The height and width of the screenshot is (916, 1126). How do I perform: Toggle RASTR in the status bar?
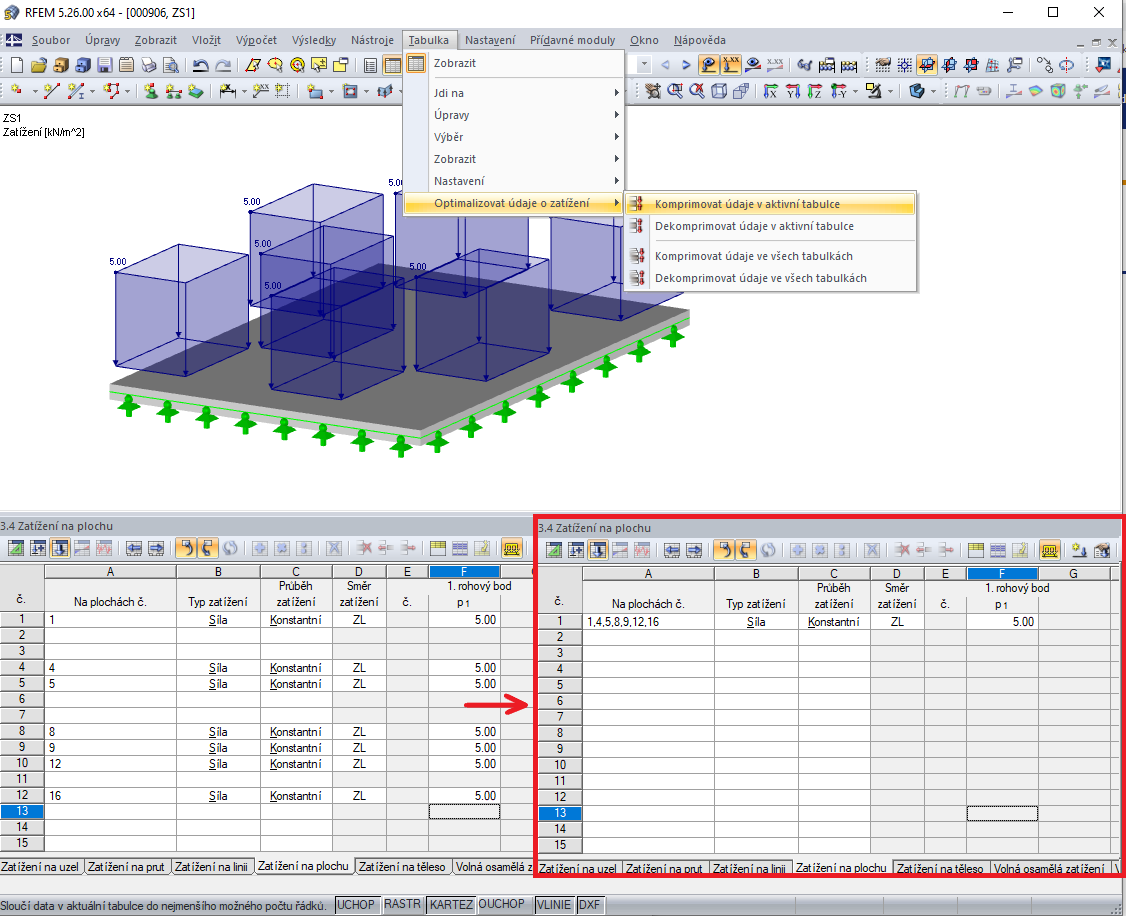tap(402, 905)
